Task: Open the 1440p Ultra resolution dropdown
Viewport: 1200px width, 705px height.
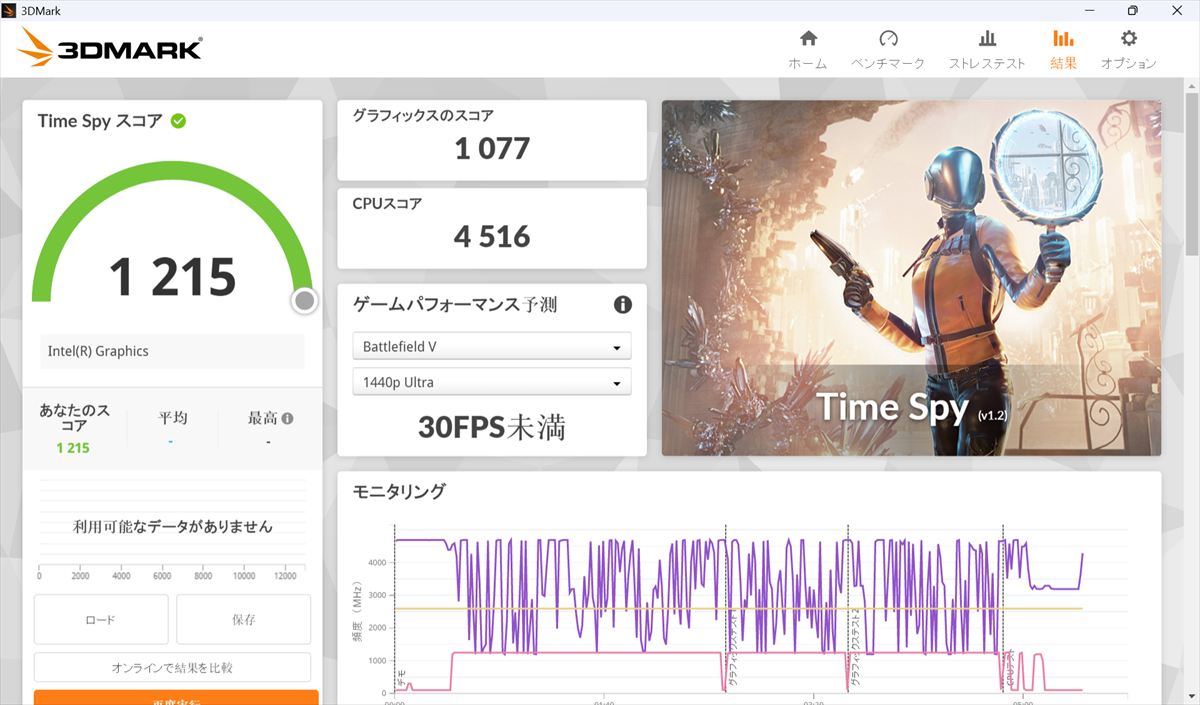Action: [x=492, y=382]
